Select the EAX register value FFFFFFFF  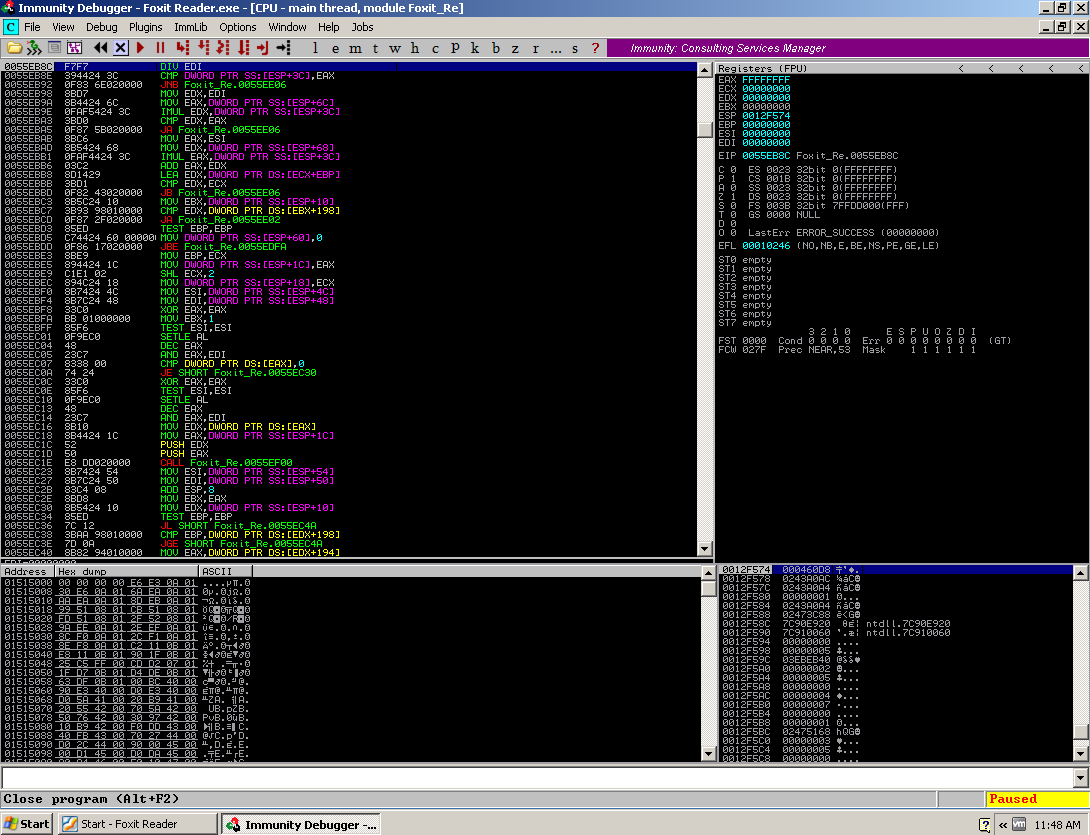tap(765, 80)
